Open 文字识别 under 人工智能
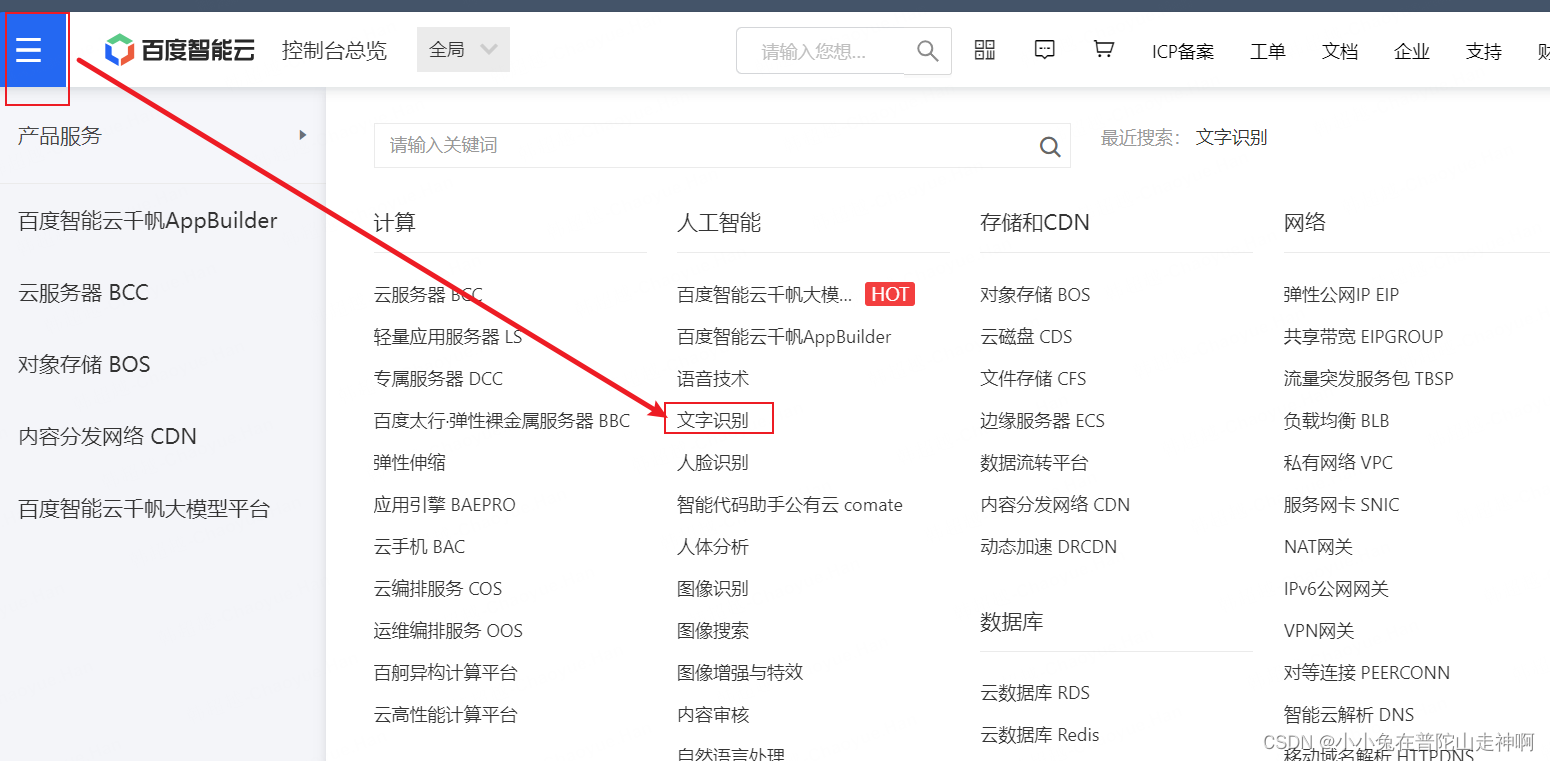This screenshot has width=1550, height=761. click(713, 421)
